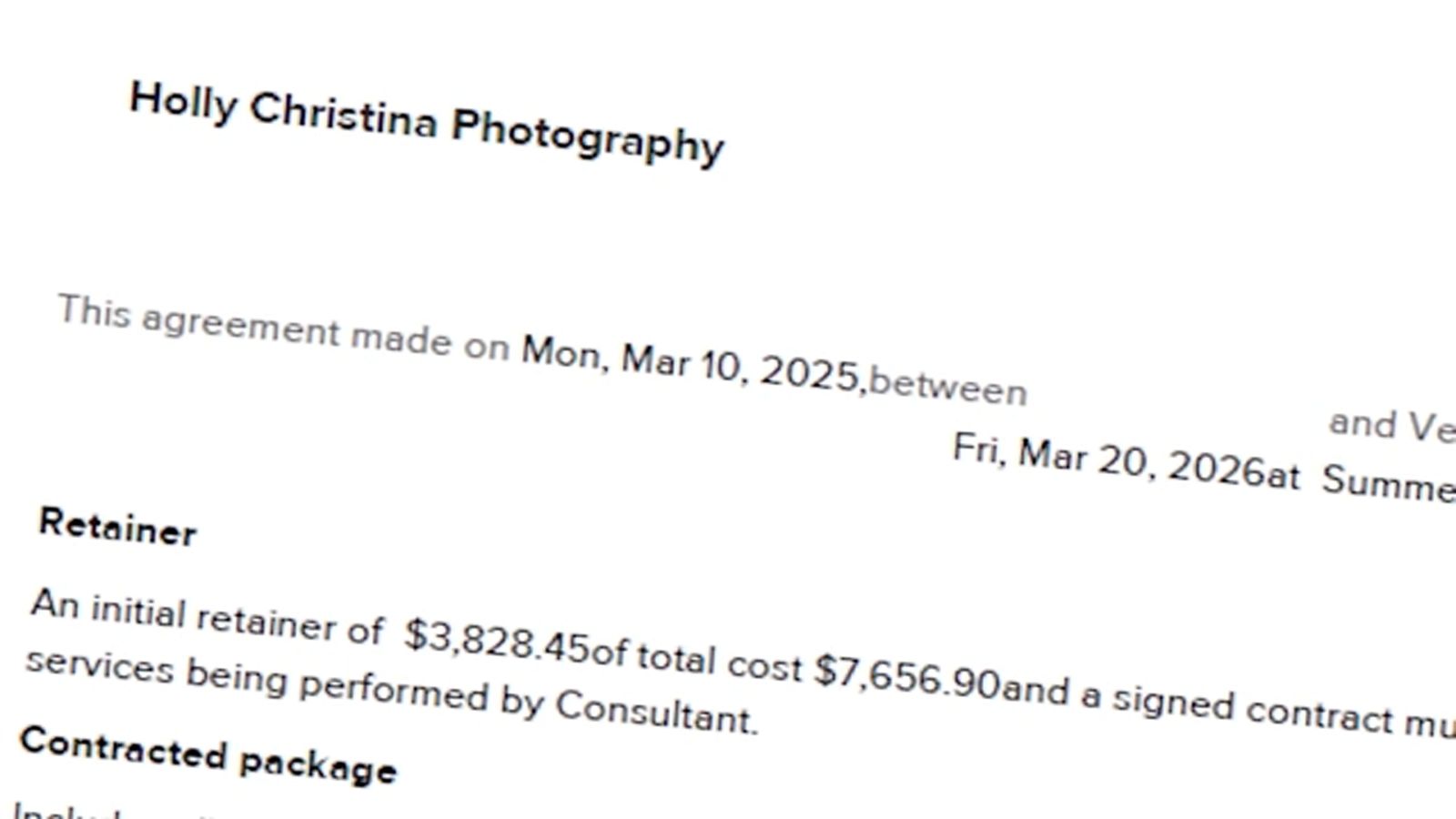Select the Mon, Mar 10, 2025 date field
This screenshot has height=819, width=1456.
pos(690,363)
